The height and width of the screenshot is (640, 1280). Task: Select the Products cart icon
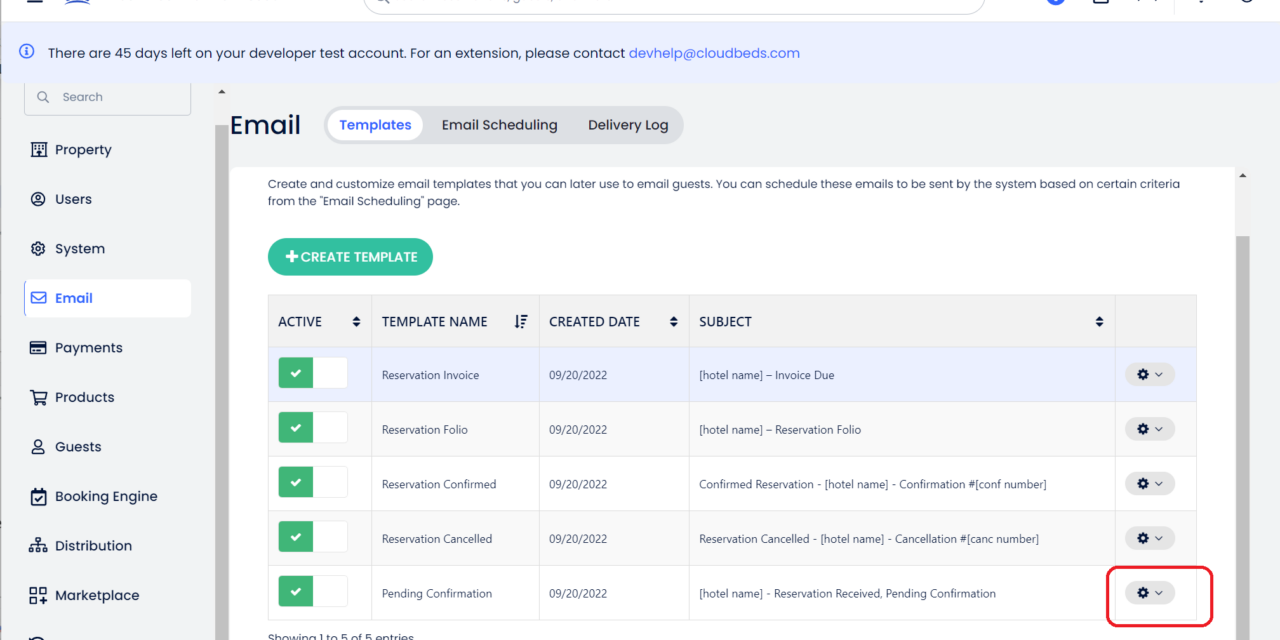pos(38,397)
